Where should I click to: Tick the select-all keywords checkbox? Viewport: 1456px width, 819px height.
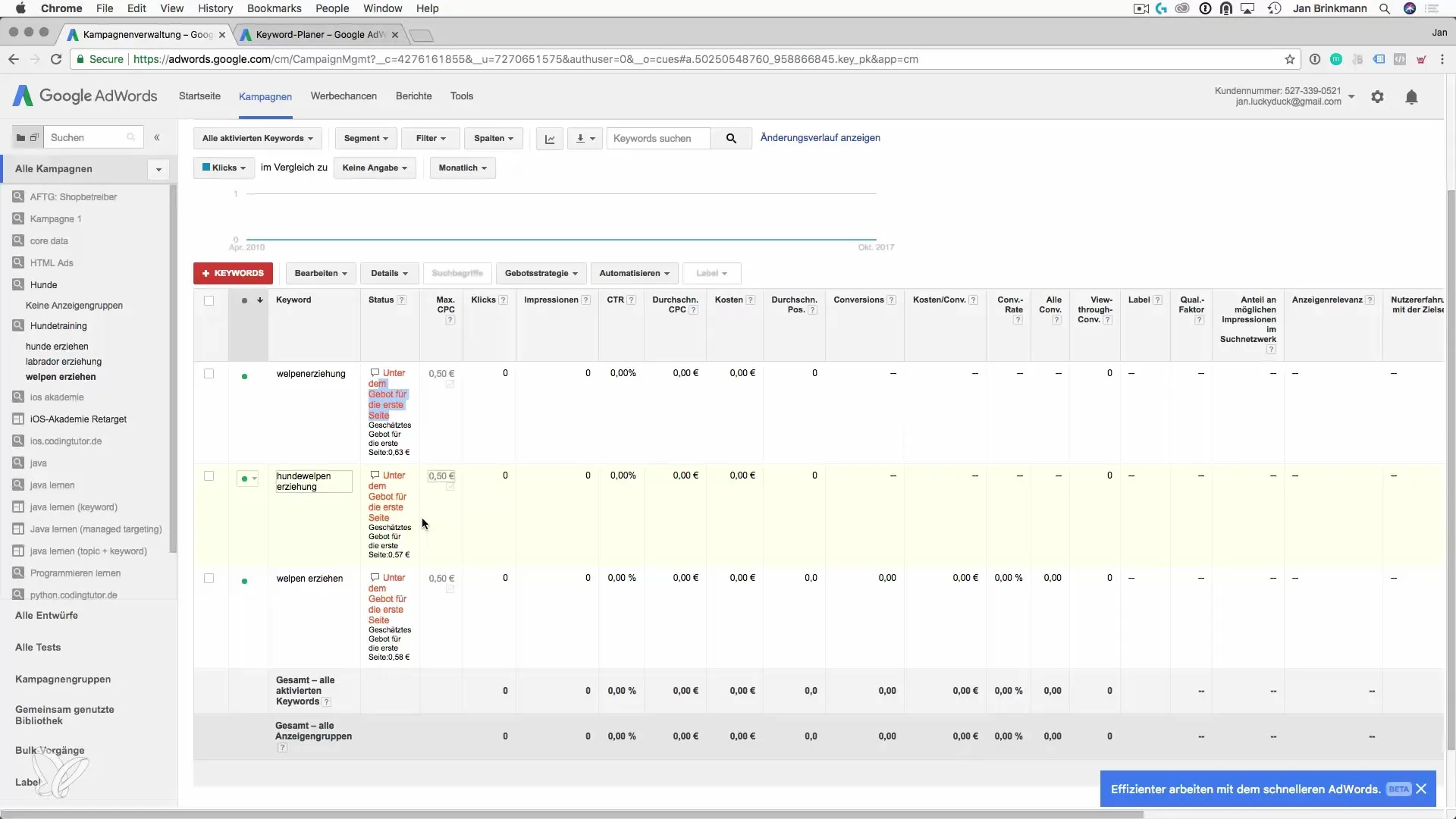tap(209, 300)
